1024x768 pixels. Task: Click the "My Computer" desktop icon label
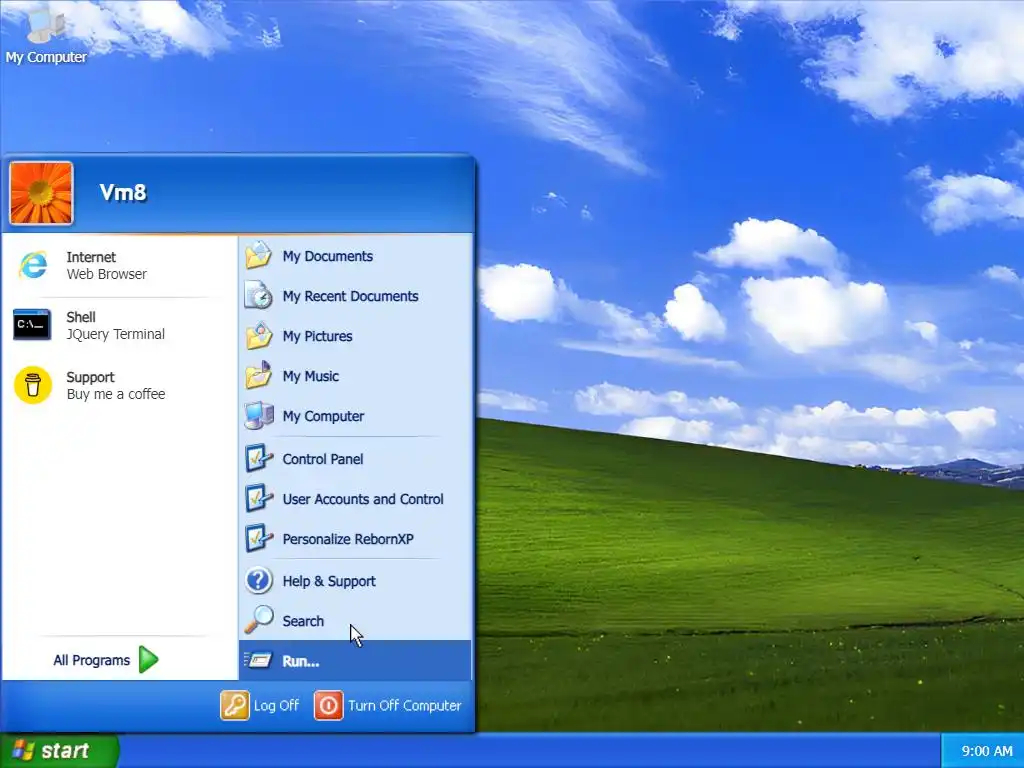(46, 57)
